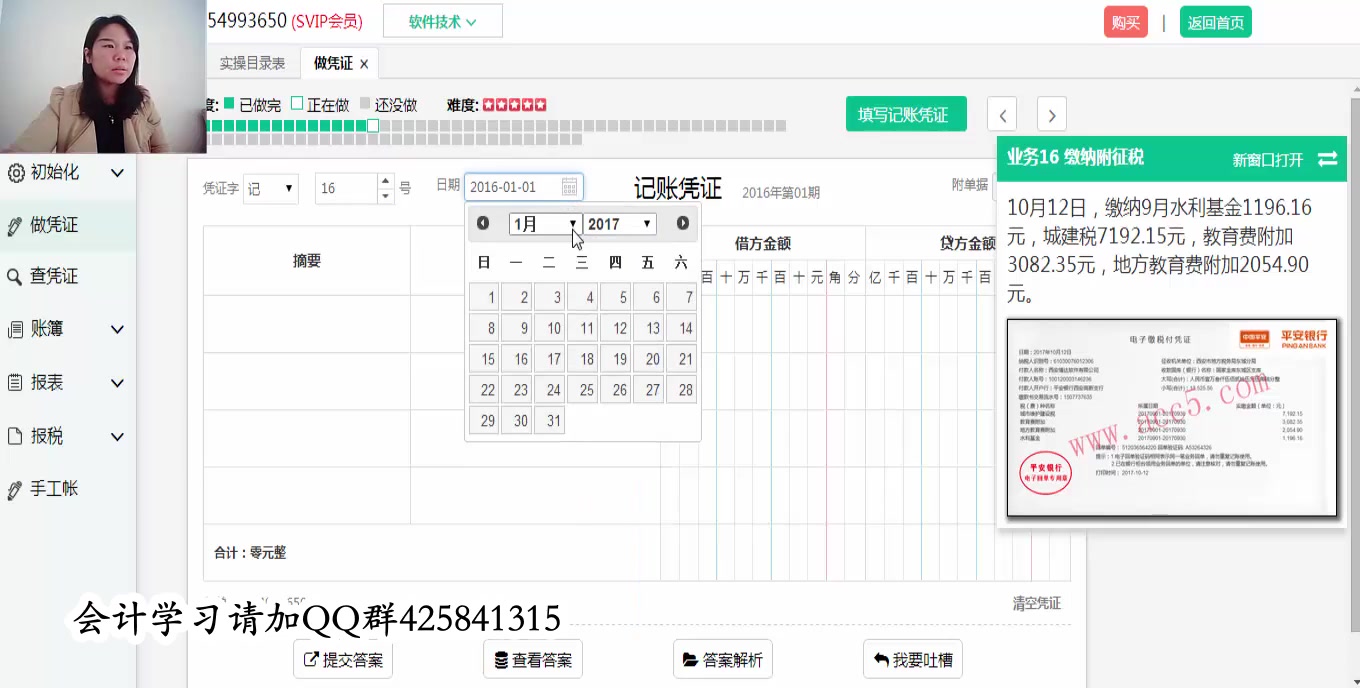Screen dimensions: 1360x688
Task: Expand the 账簿 sidebar menu
Action: [x=116, y=328]
